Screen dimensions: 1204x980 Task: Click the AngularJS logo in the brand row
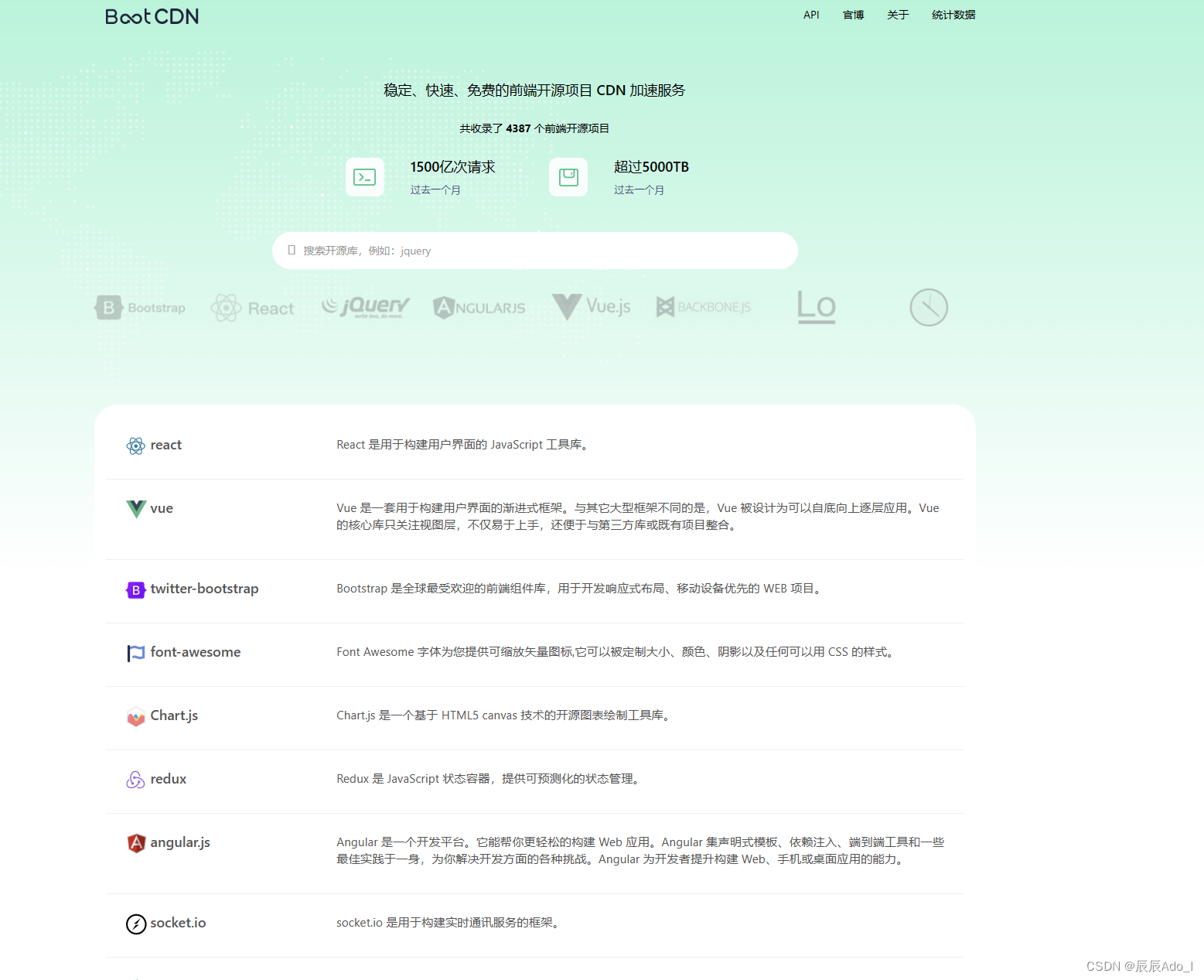(479, 307)
